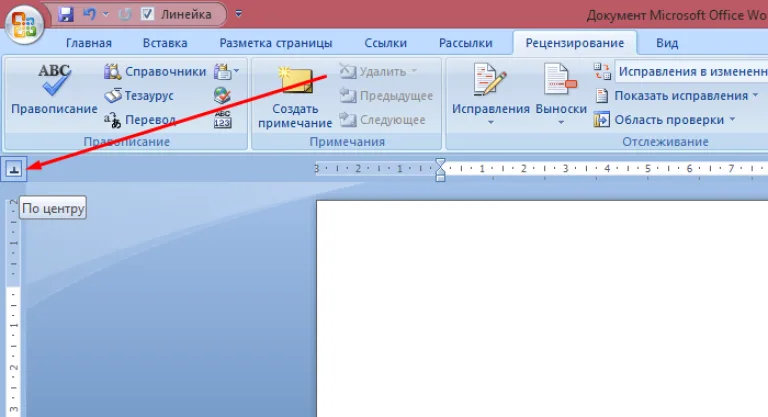Go to the Рассылки tab

[x=465, y=43]
